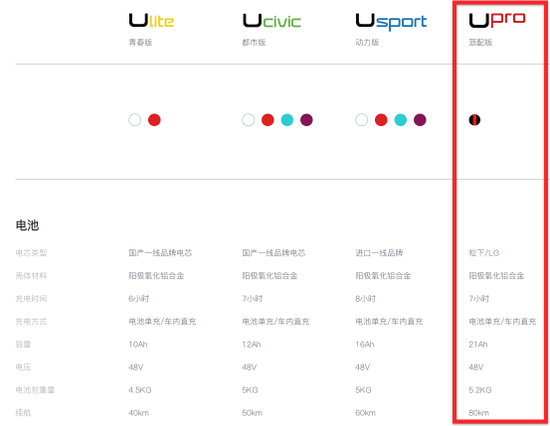Viewport: 550px width, 426px height.
Task: Click the Ucivic logo
Action: (272, 21)
